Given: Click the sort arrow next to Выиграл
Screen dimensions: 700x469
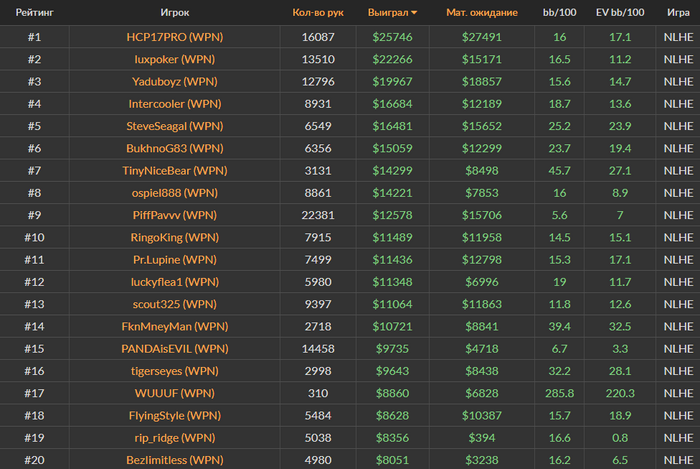Looking at the screenshot, I should [x=414, y=13].
